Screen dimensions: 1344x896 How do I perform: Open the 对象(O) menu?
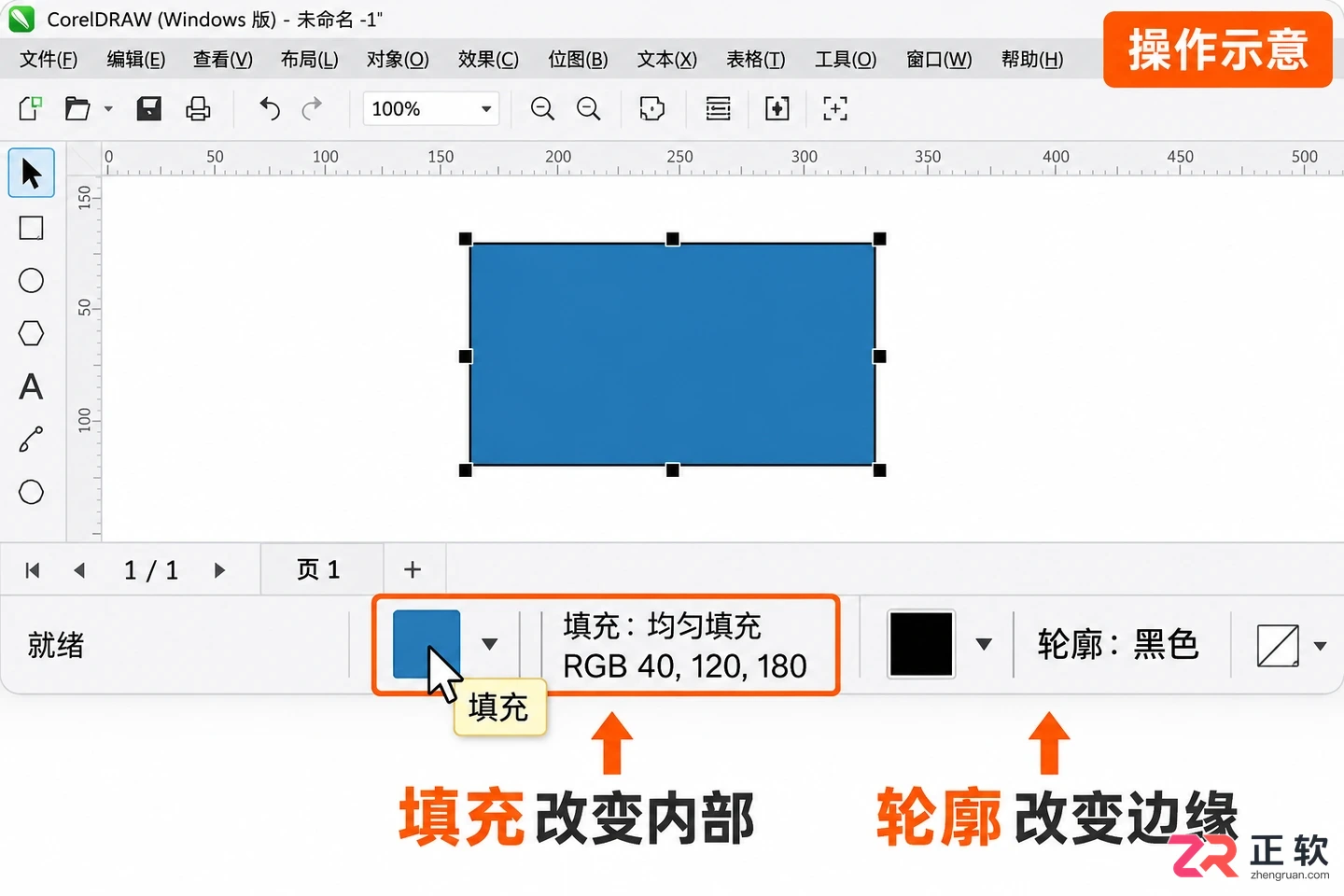pyautogui.click(x=398, y=60)
